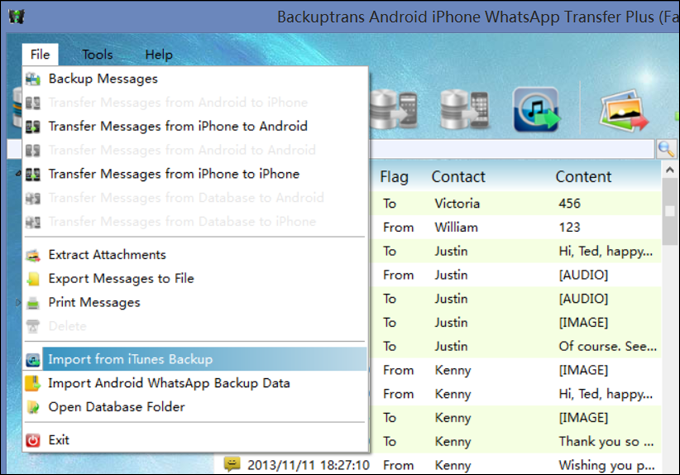
Task: Click the iTunes import toolbar icon
Action: pos(536,109)
